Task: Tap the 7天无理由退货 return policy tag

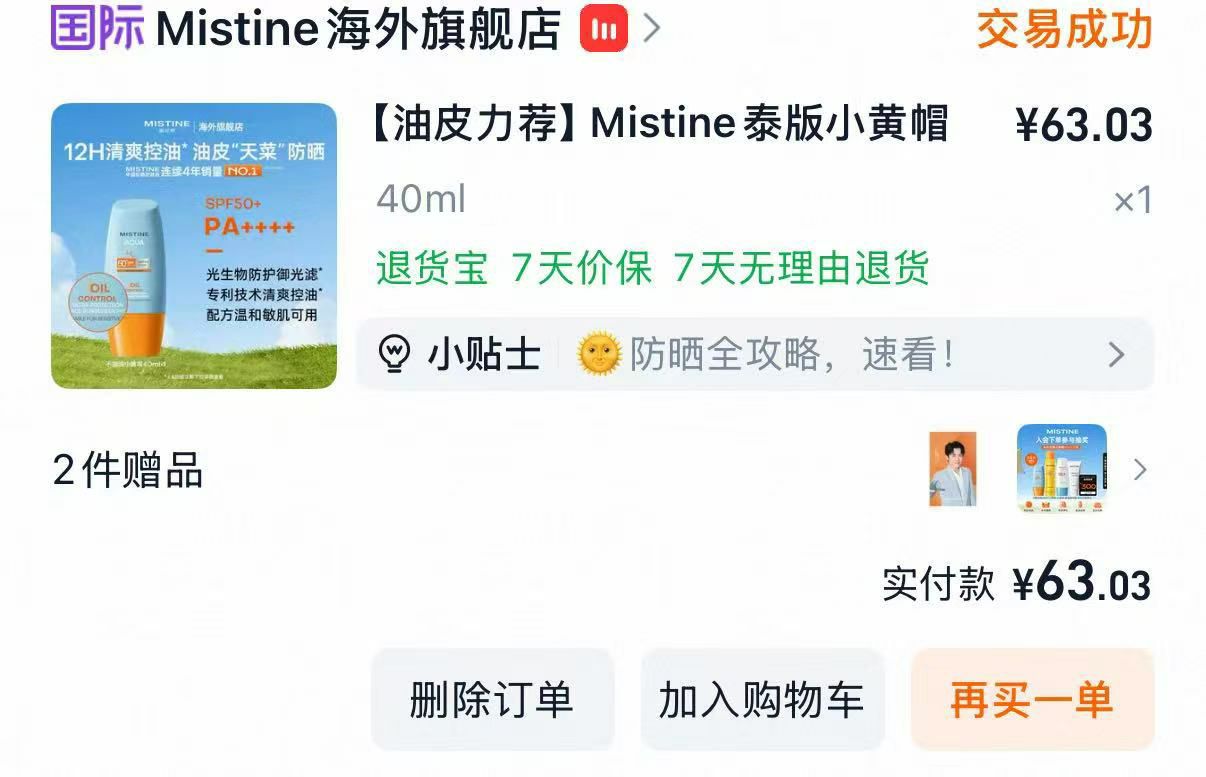Action: (x=802, y=268)
